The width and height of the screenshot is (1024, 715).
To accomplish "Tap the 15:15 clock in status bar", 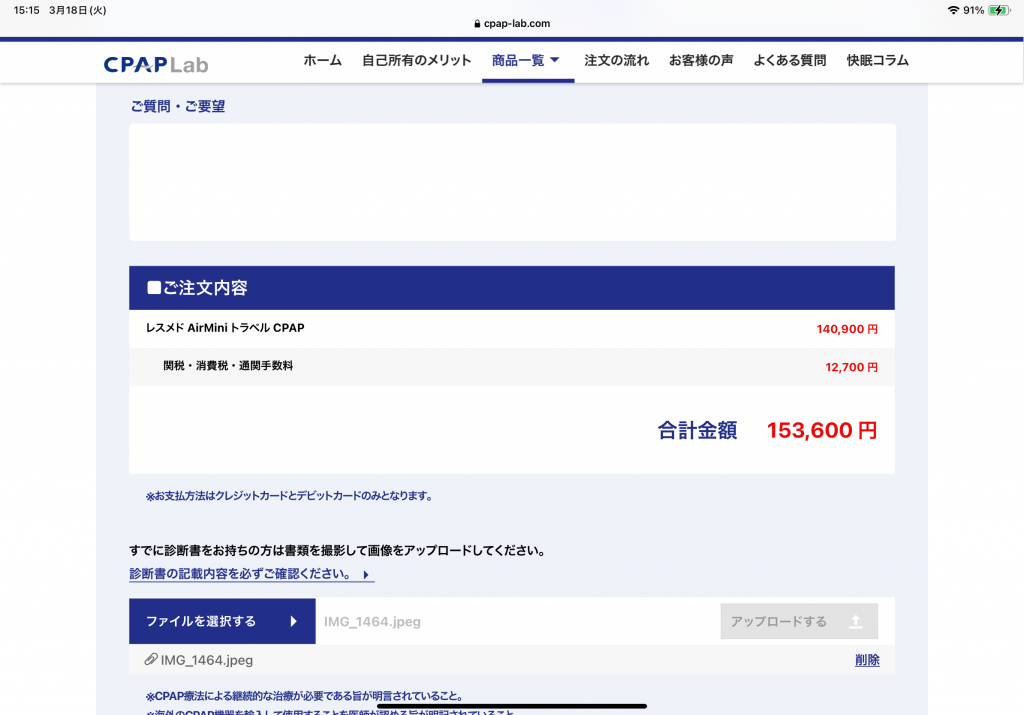I will pos(26,10).
